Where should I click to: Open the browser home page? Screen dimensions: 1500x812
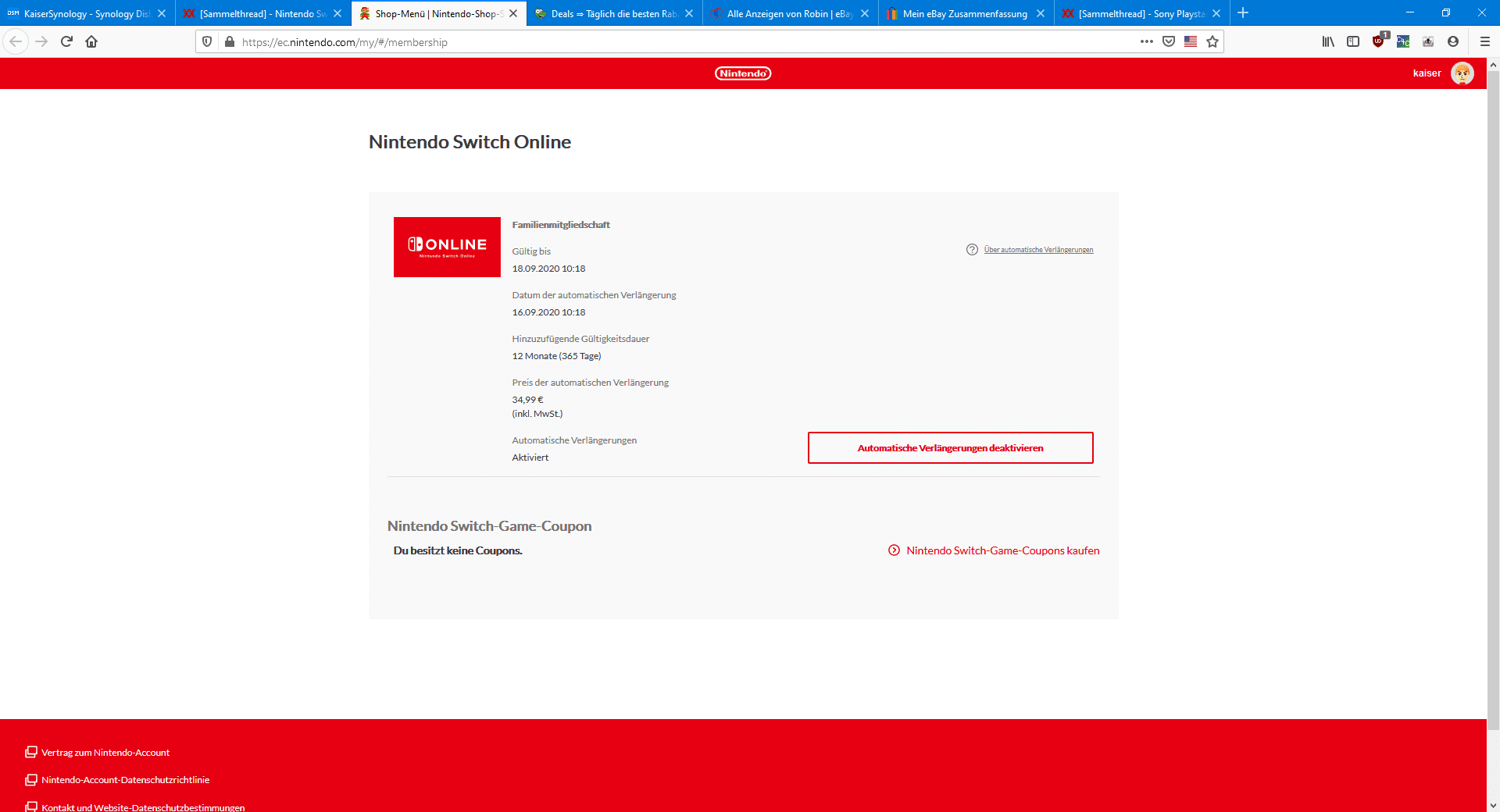pyautogui.click(x=91, y=41)
